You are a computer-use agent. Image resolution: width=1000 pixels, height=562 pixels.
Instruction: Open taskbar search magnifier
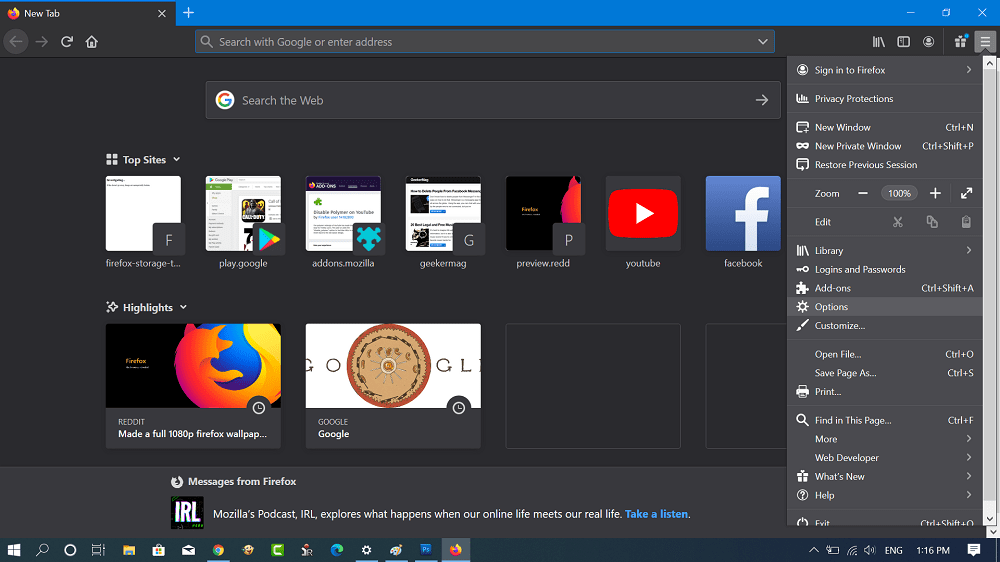click(42, 550)
